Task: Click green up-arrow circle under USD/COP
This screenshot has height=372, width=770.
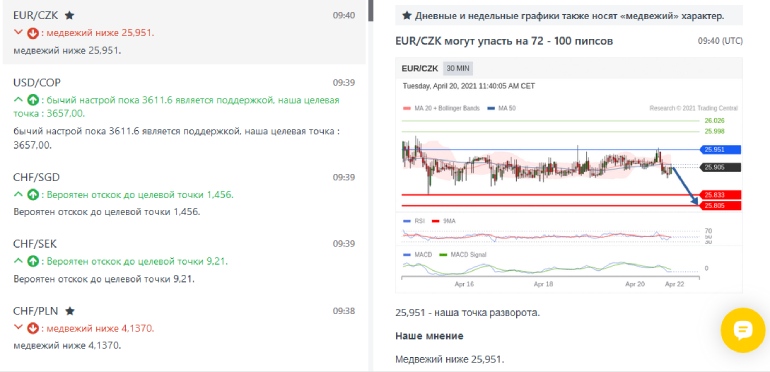Action: coord(33,101)
